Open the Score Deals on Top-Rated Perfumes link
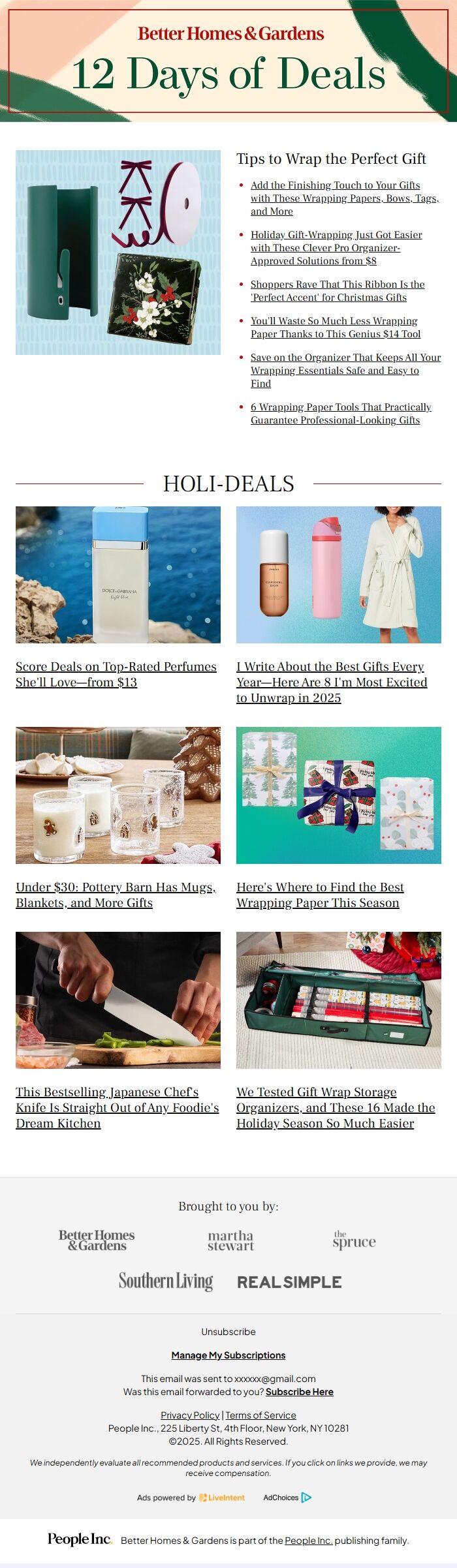 (x=116, y=674)
